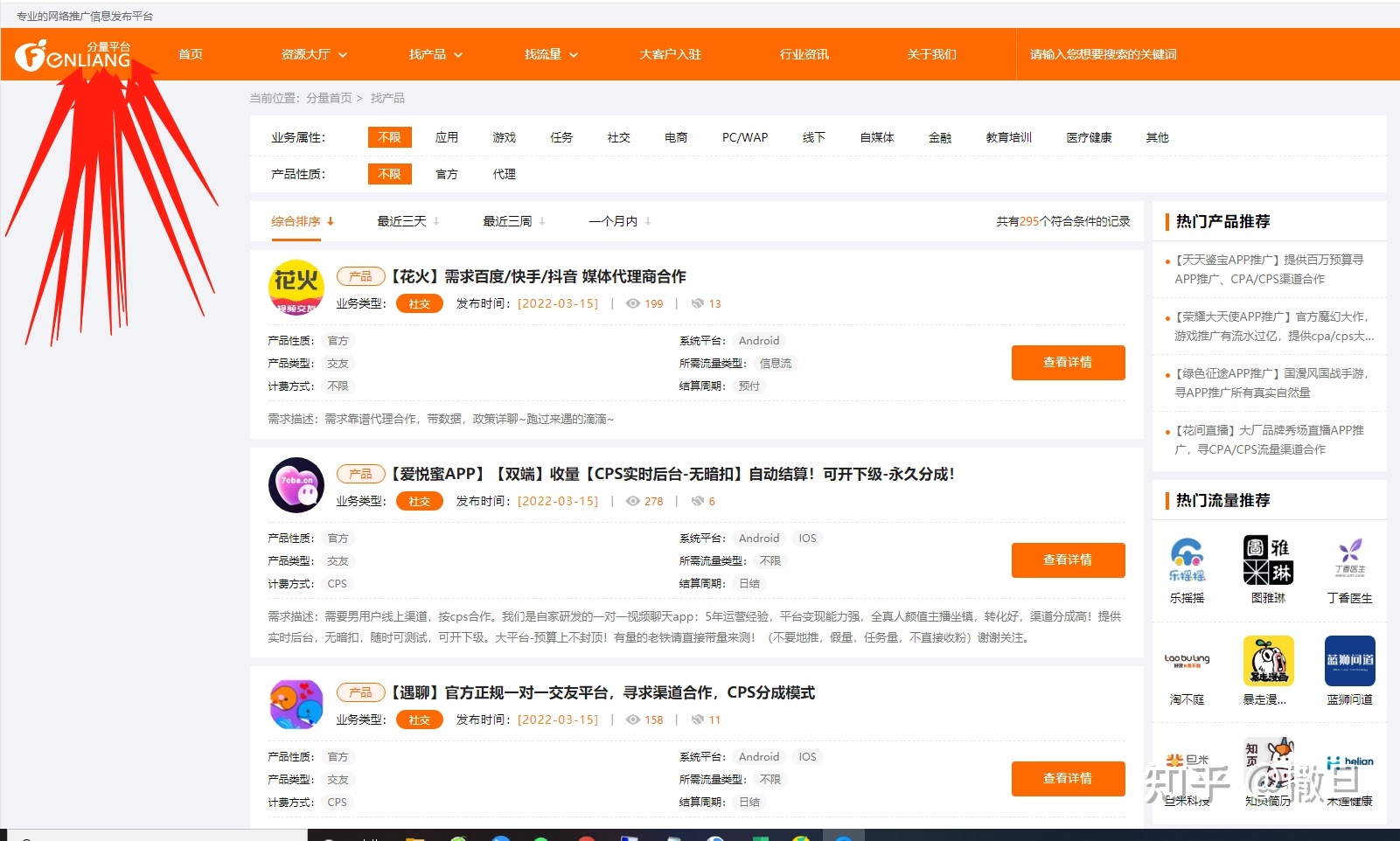The height and width of the screenshot is (841, 1400).
Task: Open 大客户入驻 in the navigation bar
Action: point(671,54)
